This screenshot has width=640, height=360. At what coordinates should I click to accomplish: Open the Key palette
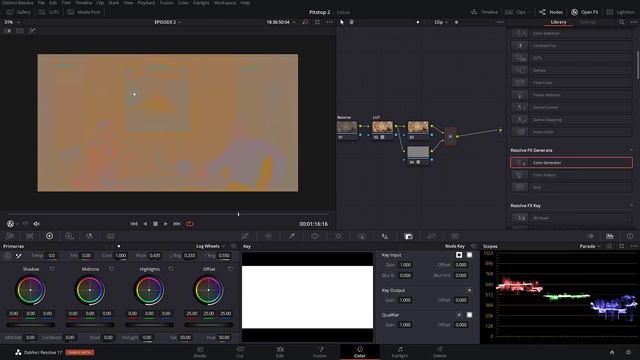tap(408, 236)
